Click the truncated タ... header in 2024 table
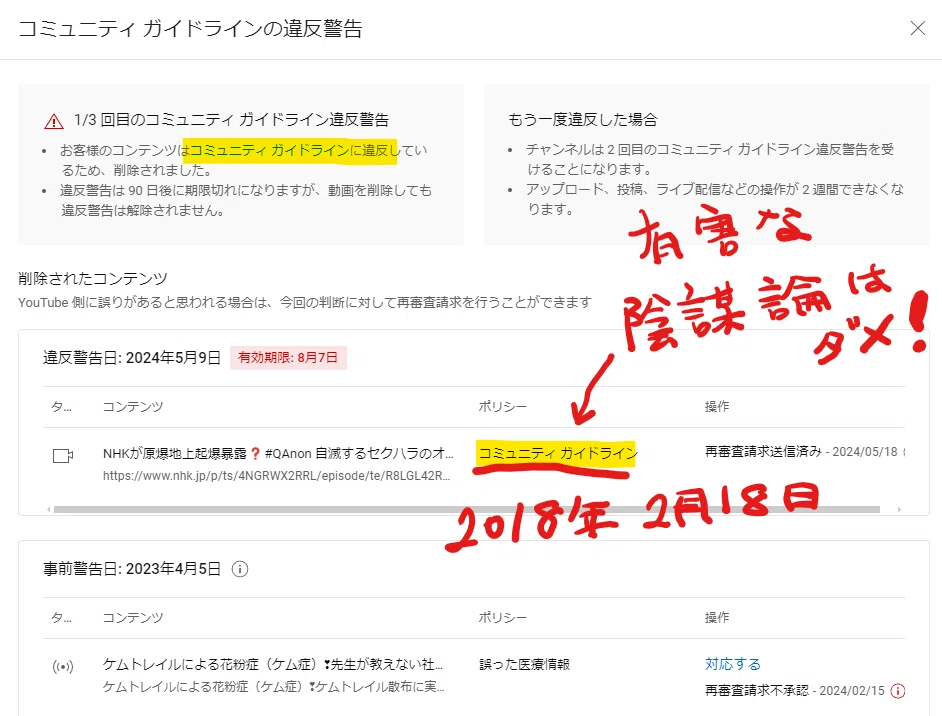Image resolution: width=942 pixels, height=716 pixels. pos(61,407)
